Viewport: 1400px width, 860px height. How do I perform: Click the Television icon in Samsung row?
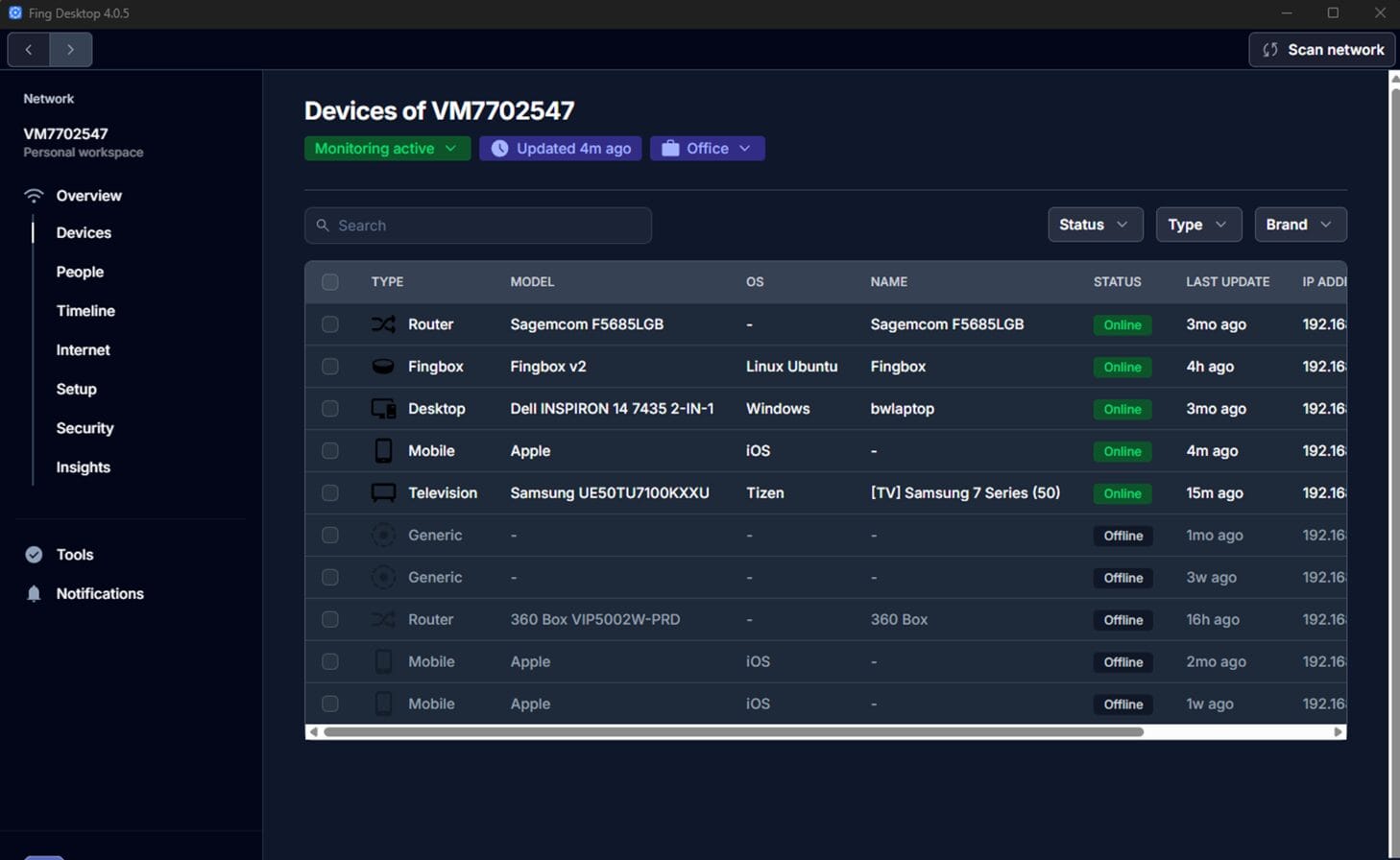(x=383, y=493)
